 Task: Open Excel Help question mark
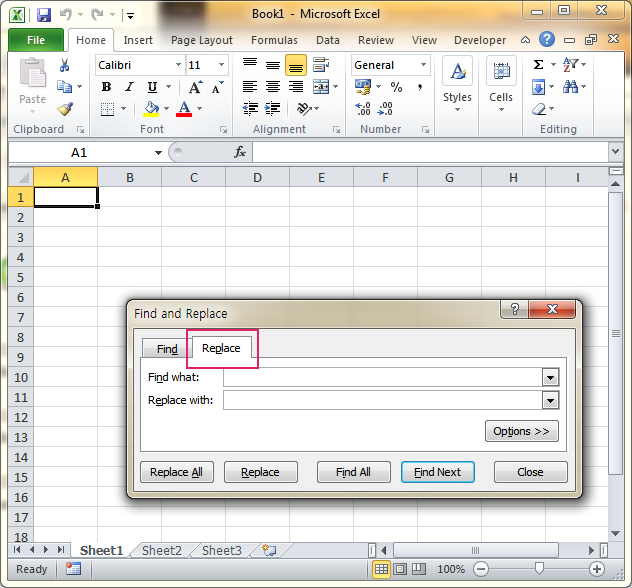(547, 39)
